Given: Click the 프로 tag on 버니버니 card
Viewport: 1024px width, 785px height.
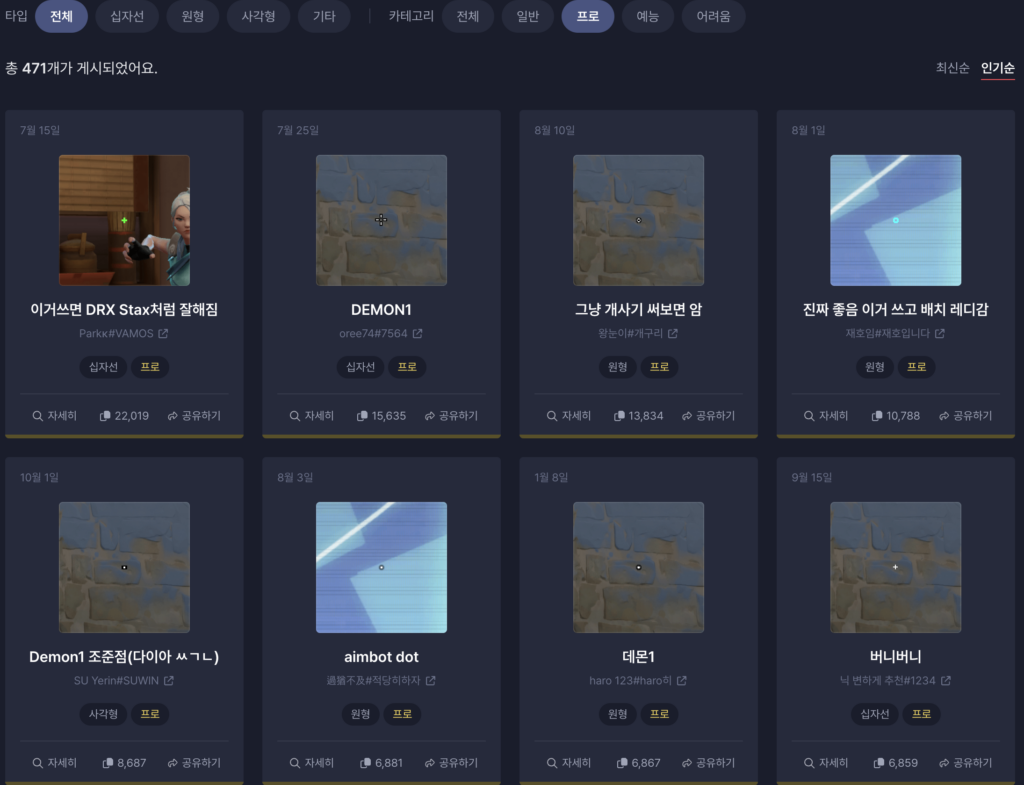Looking at the screenshot, I should click(921, 714).
